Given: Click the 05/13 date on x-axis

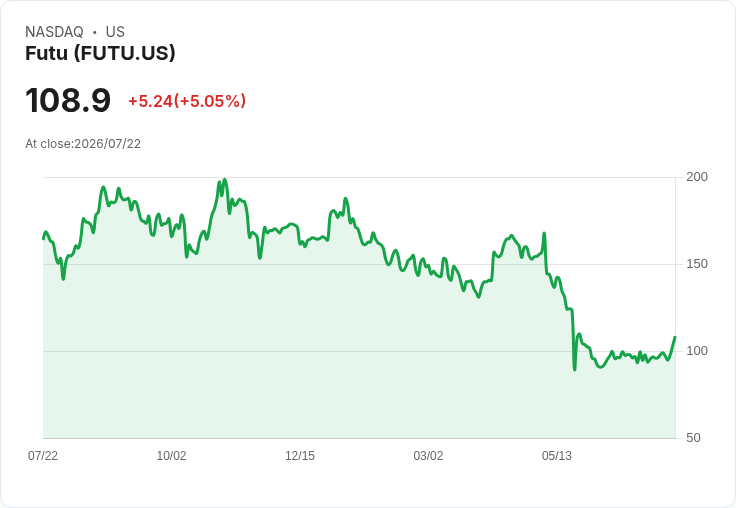Looking at the screenshot, I should coord(557,456).
